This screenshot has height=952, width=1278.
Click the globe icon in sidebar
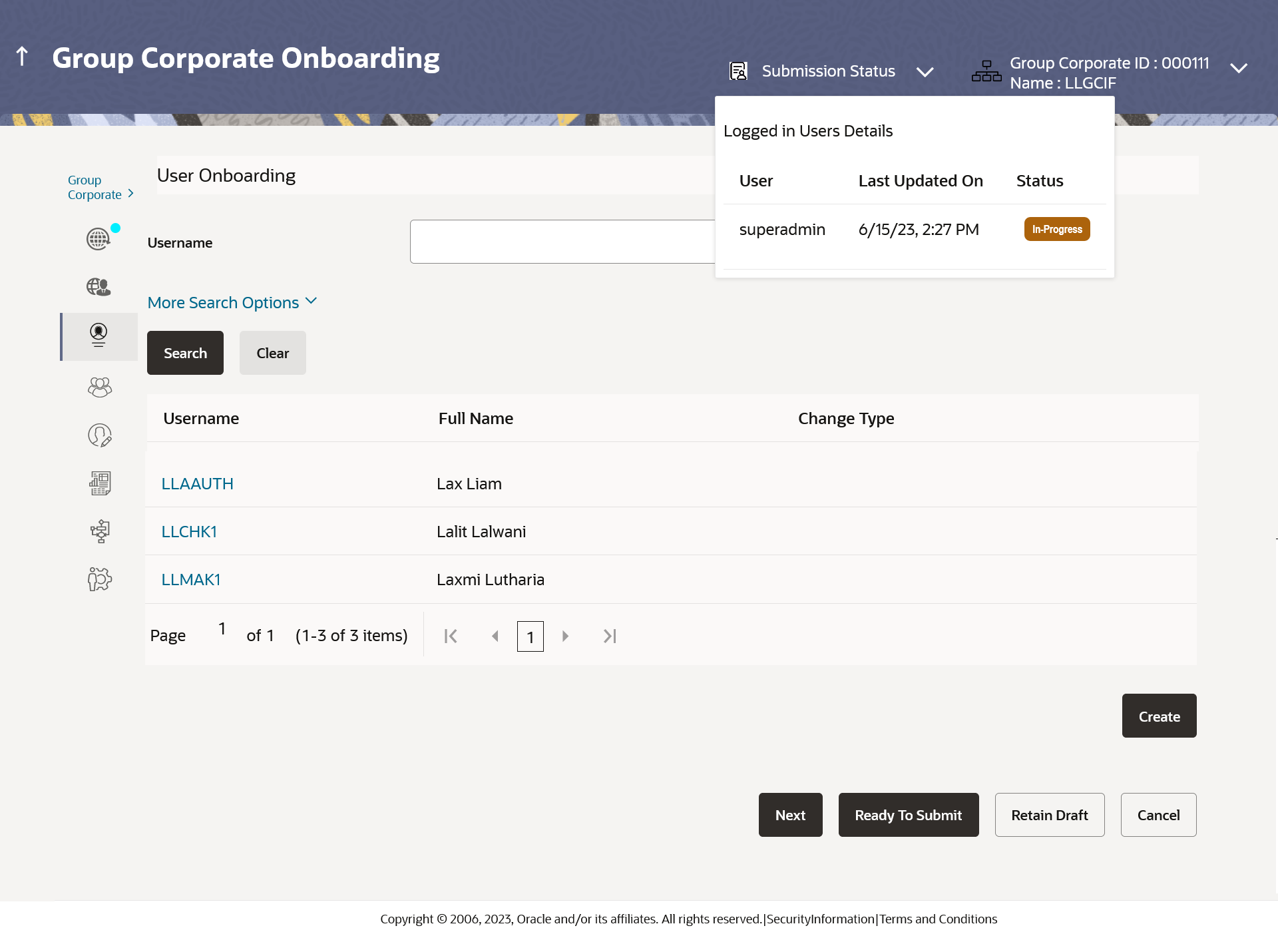click(99, 238)
